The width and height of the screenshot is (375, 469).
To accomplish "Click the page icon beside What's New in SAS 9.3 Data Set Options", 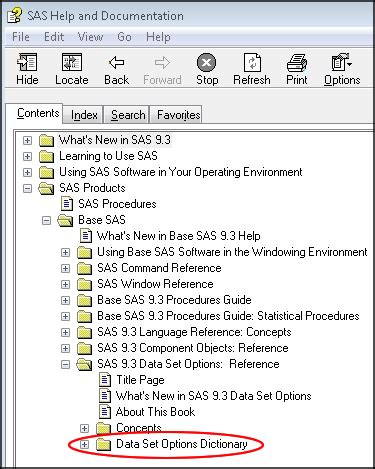I will point(105,396).
